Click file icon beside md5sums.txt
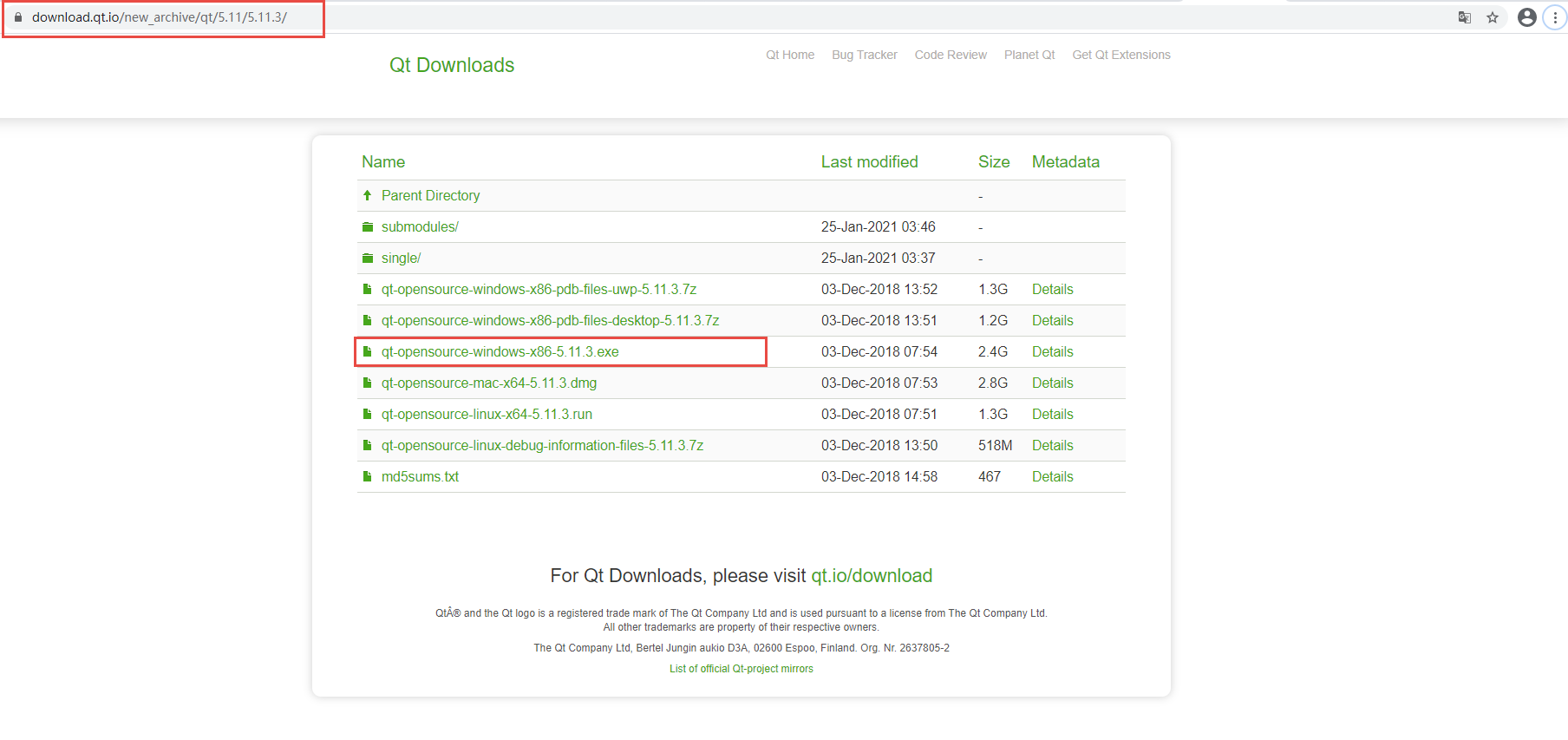Screen dimensions: 1568x740 coord(368,477)
